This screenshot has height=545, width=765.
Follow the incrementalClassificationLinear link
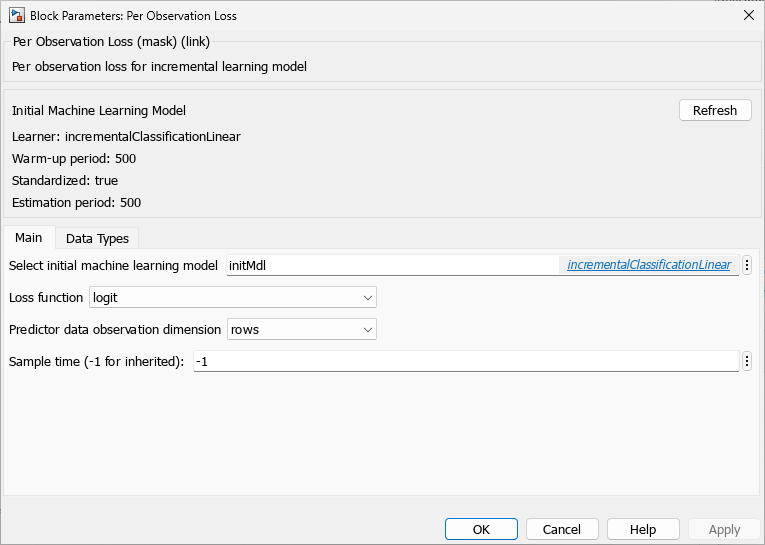[x=648, y=265]
